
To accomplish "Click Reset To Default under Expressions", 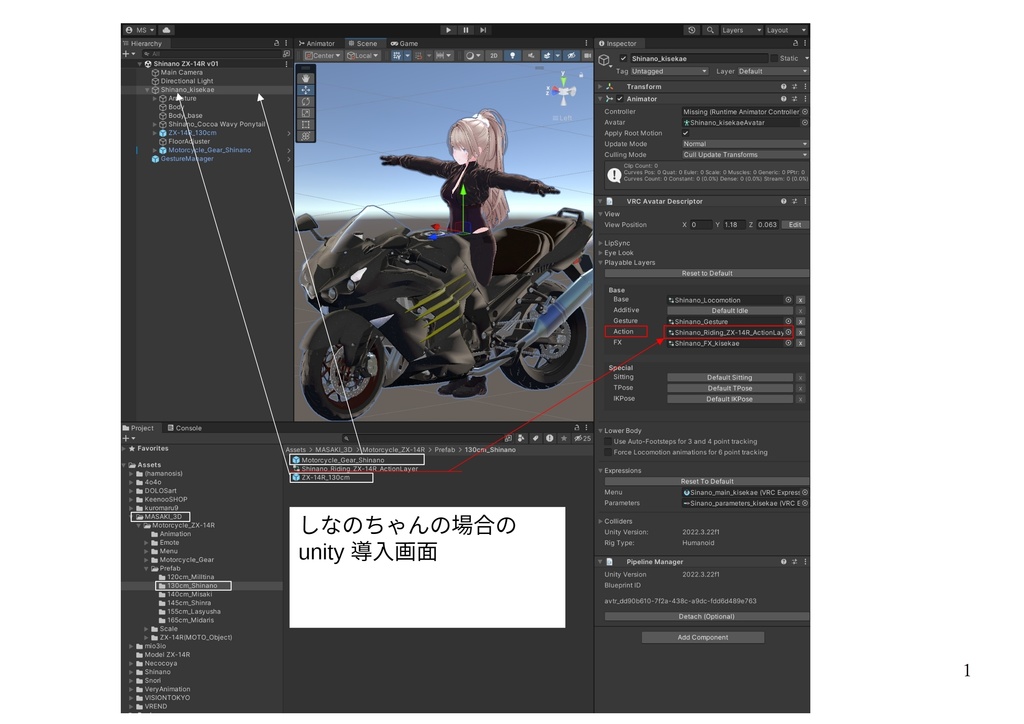I will [707, 481].
